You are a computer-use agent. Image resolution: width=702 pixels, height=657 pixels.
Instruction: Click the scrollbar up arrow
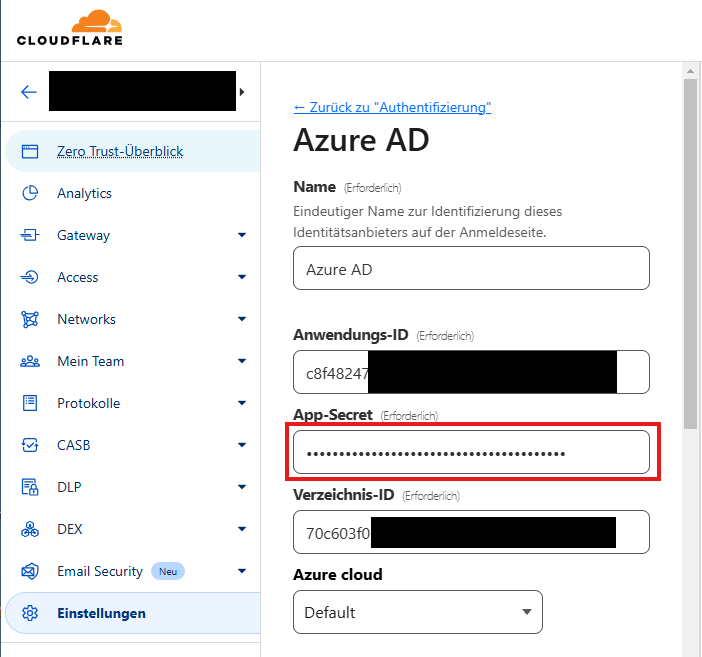pyautogui.click(x=690, y=71)
